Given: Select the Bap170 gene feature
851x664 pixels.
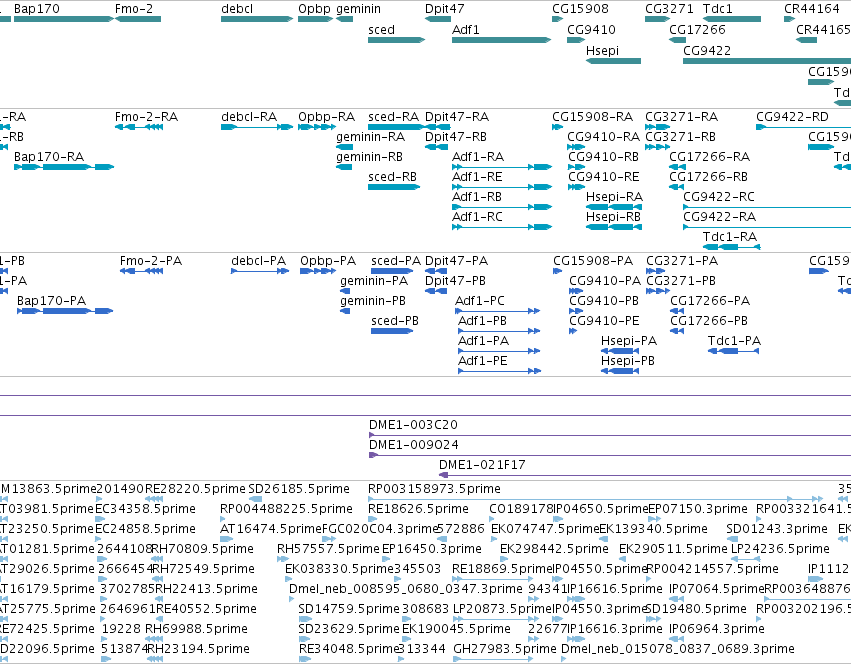Looking at the screenshot, I should [x=64, y=19].
